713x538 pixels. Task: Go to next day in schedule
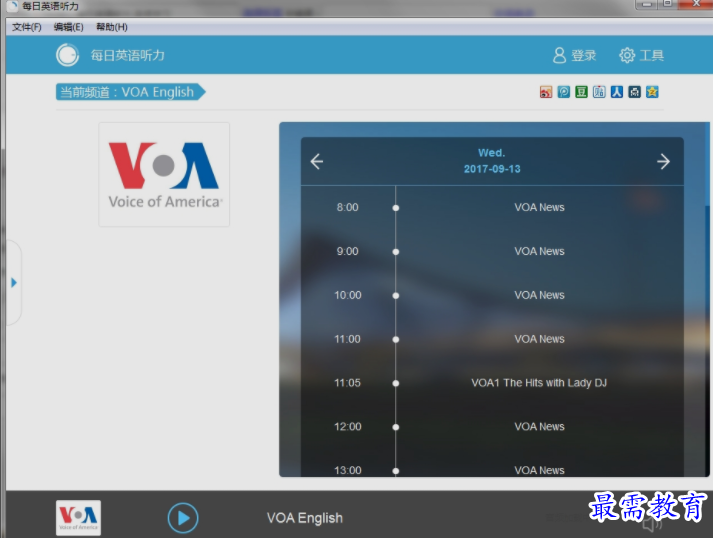pos(663,161)
